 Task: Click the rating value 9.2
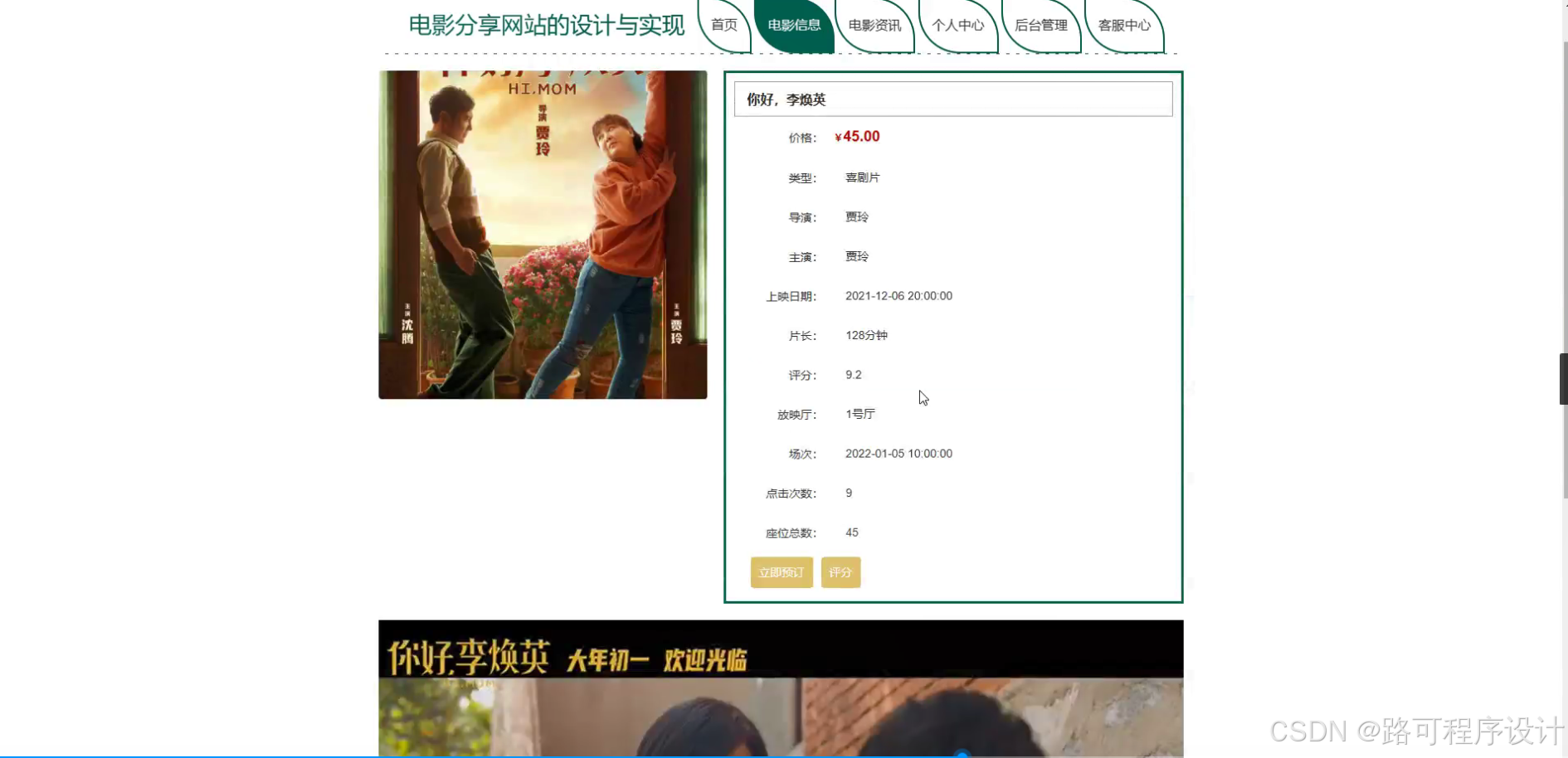pos(854,375)
